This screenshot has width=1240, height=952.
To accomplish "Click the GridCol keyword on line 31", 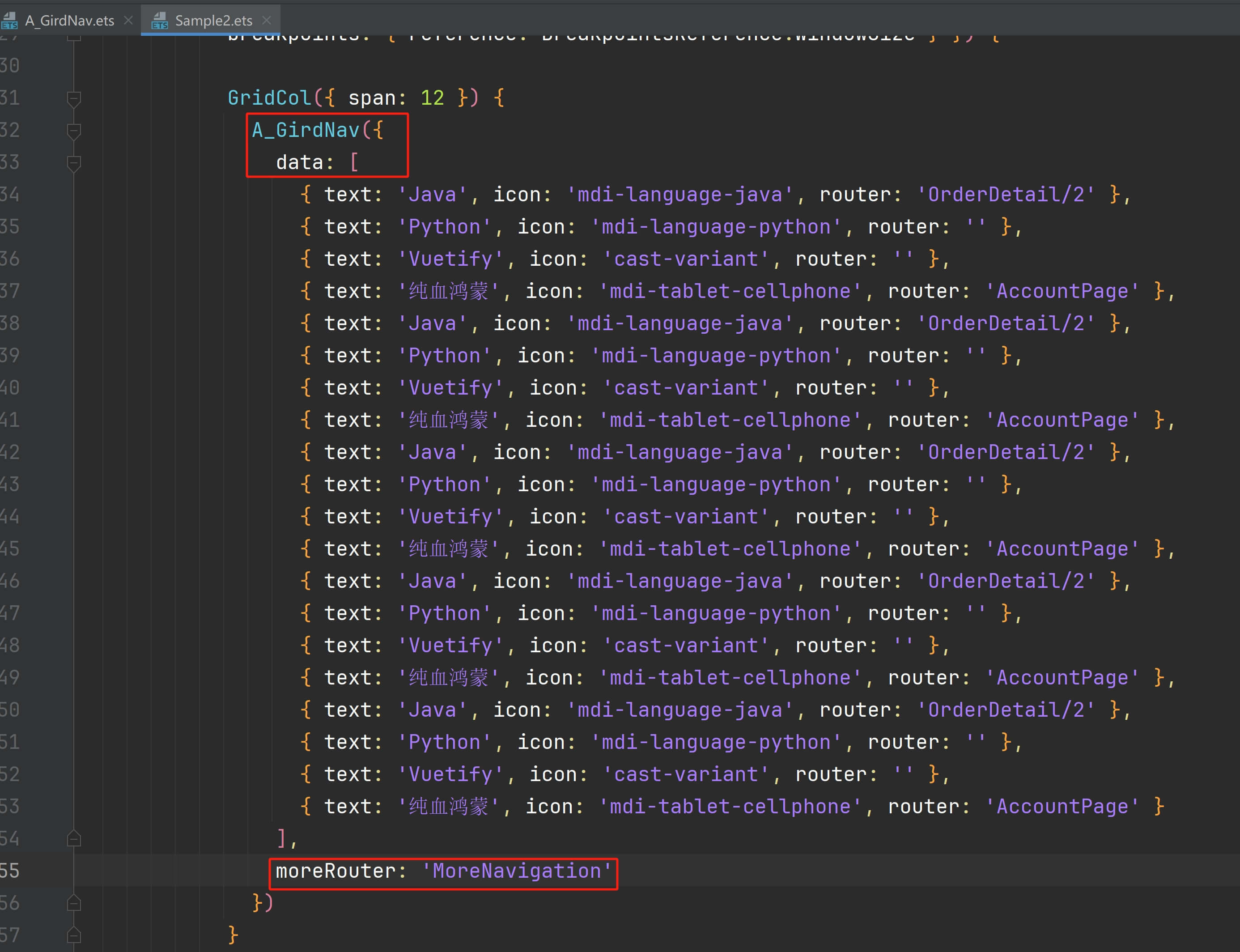I will point(269,98).
